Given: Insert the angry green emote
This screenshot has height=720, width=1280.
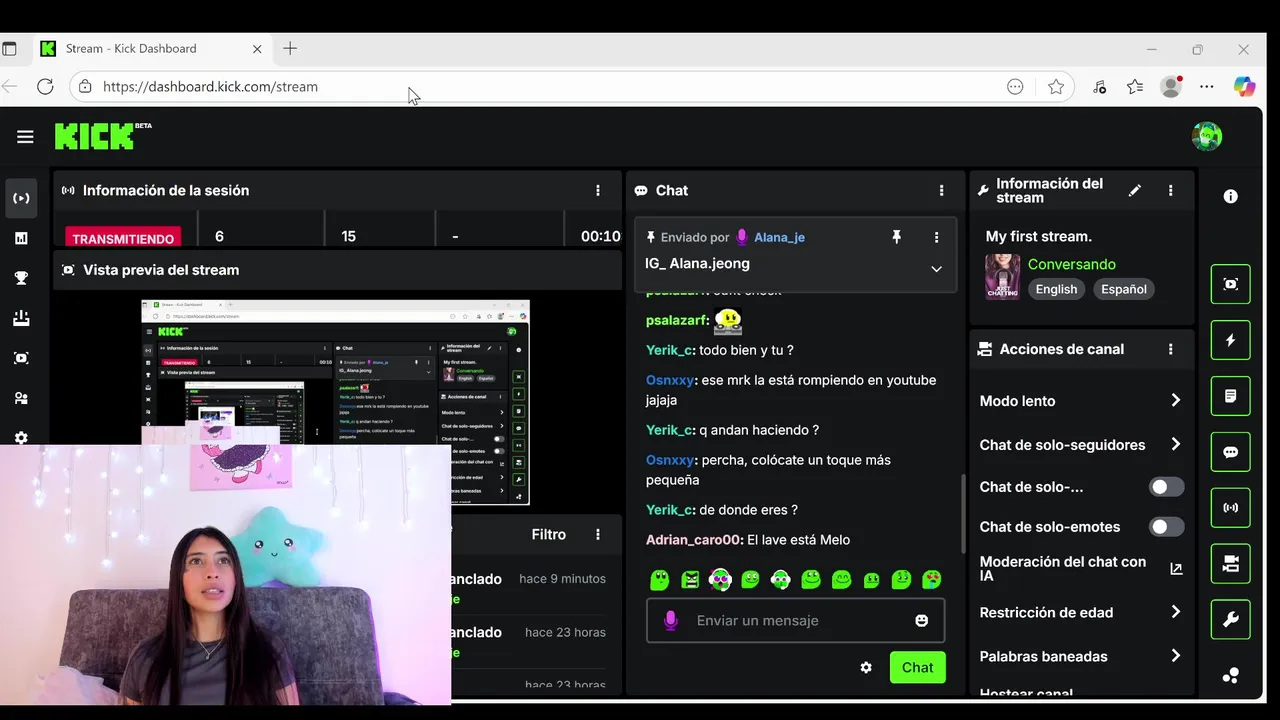Looking at the screenshot, I should pos(690,579).
